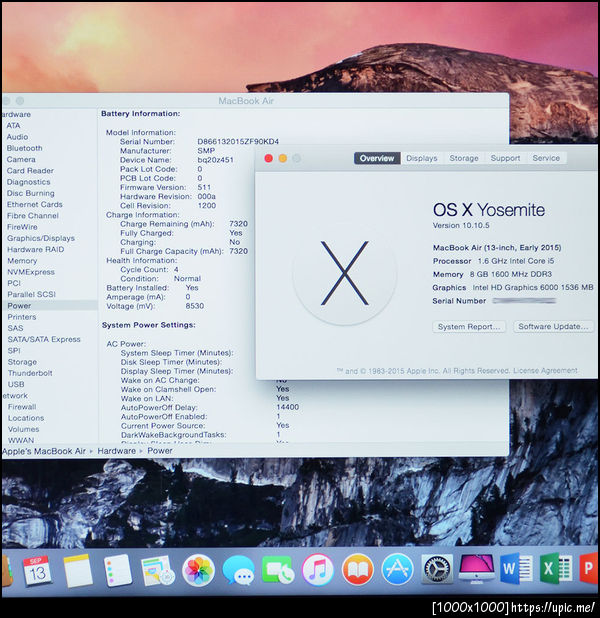Open the Storage tab
Image resolution: width=600 pixels, height=618 pixels.
click(x=464, y=158)
